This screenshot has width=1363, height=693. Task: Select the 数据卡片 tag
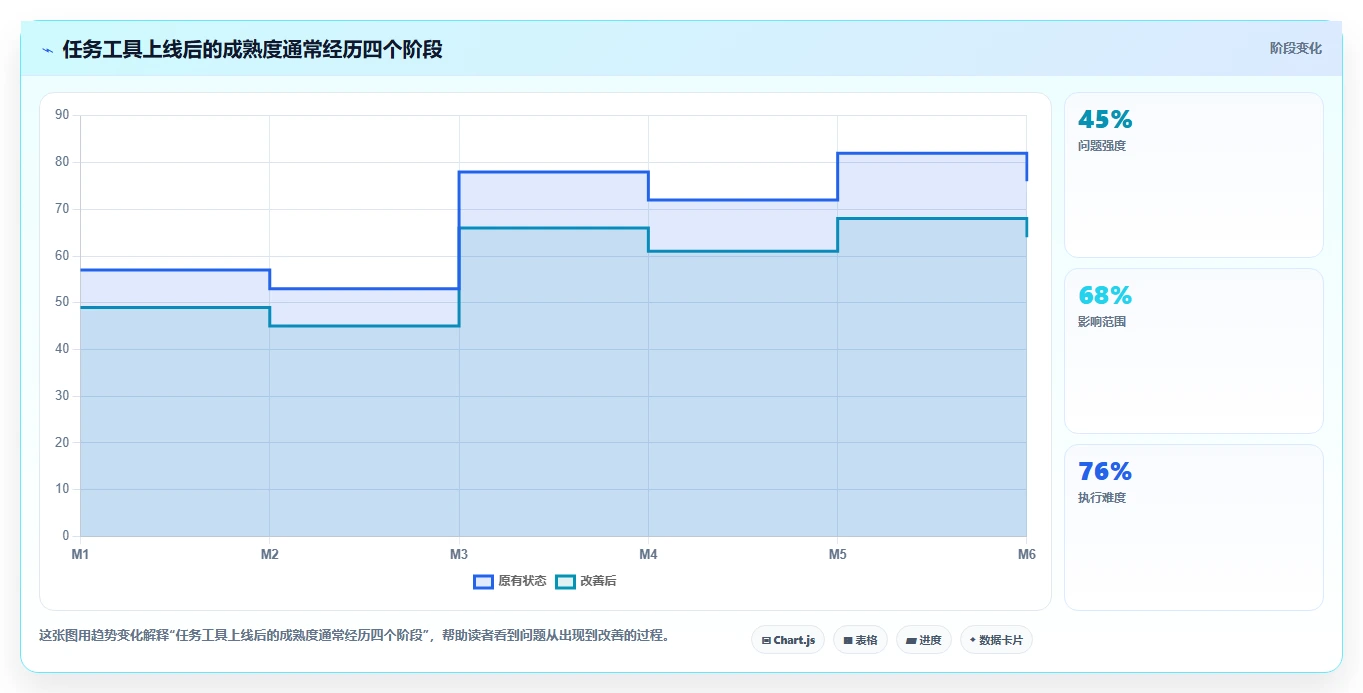[x=996, y=640]
